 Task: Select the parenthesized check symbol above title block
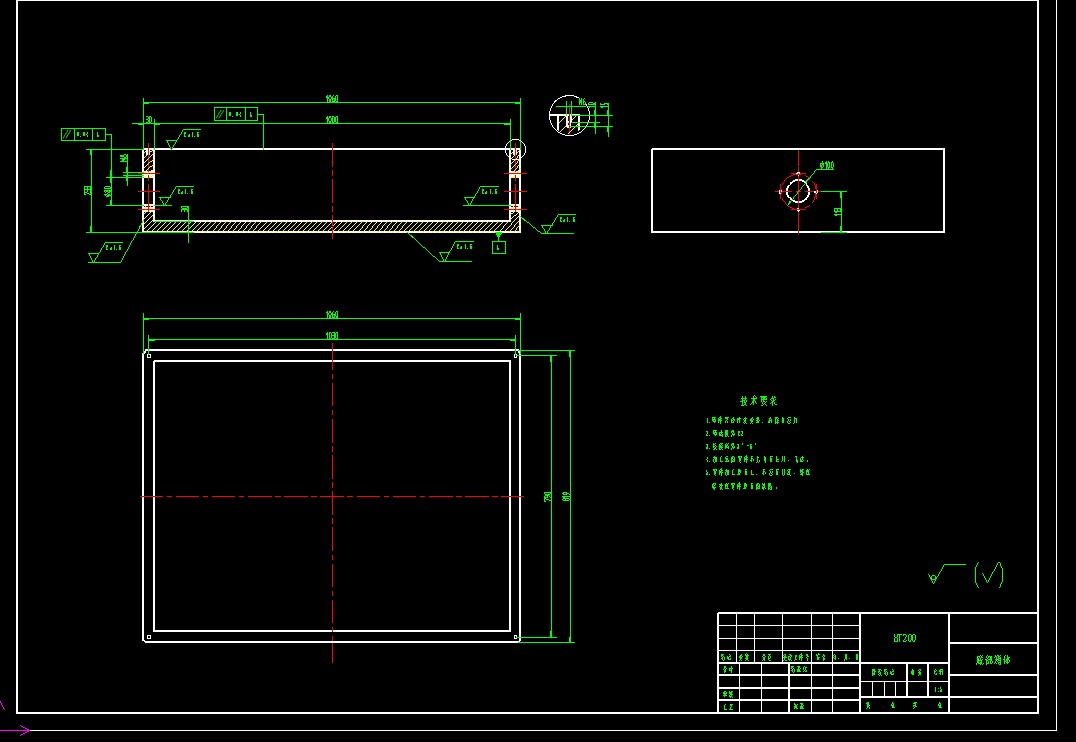(x=989, y=575)
